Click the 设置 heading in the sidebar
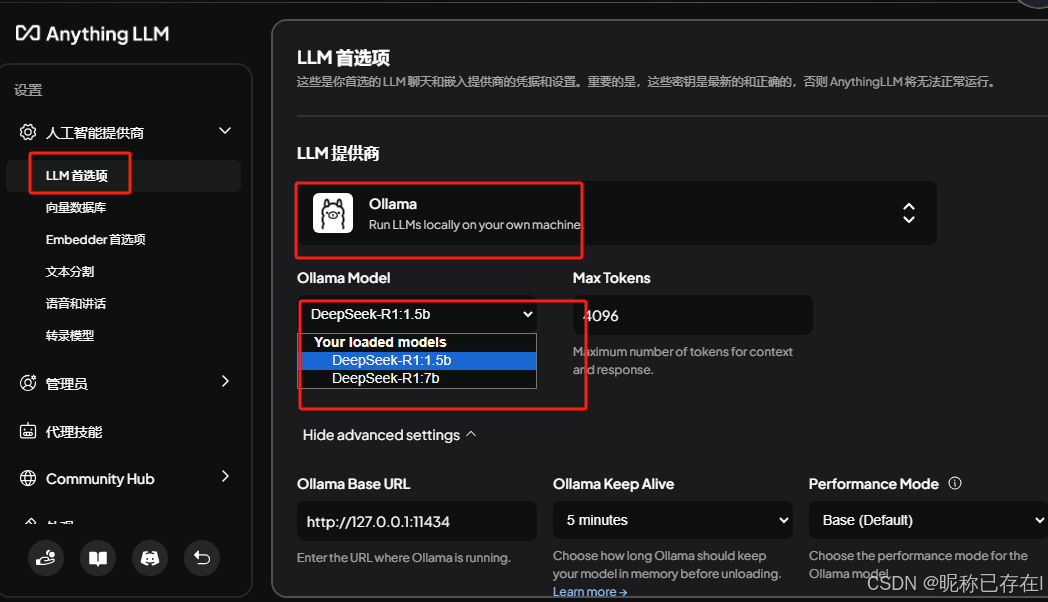The image size is (1048, 602). 28,90
